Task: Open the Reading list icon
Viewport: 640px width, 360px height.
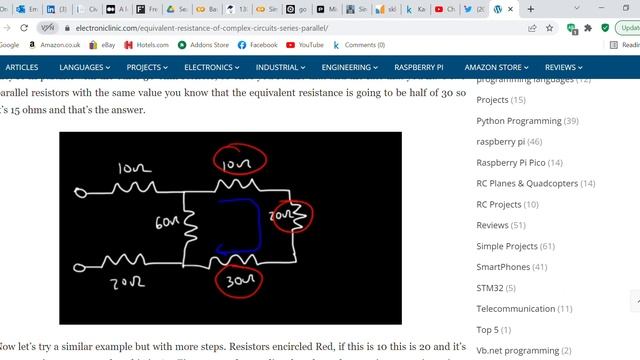Action: coord(613,45)
